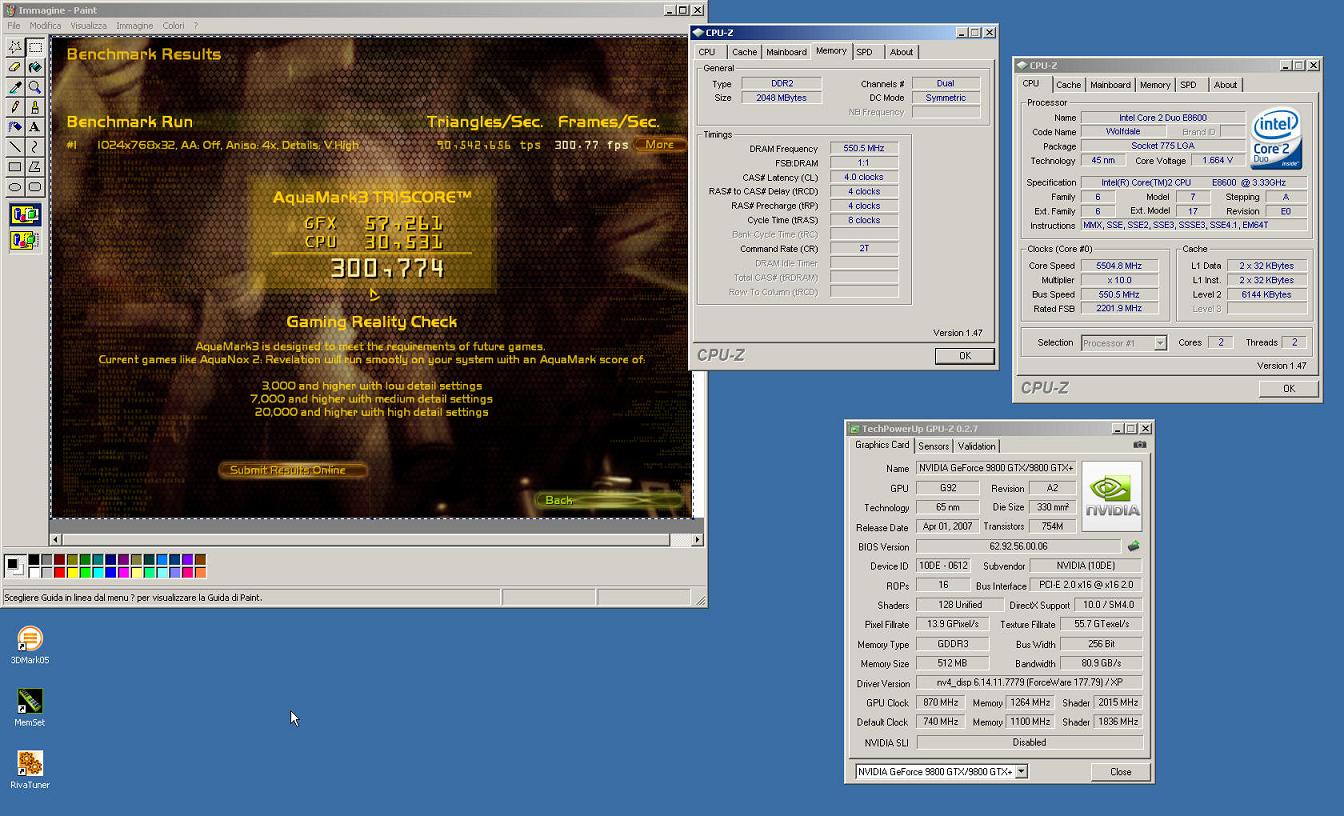Click the DRAM Frequency value 550.5 MHz
Viewport: 1344px width, 816px height.
863,148
